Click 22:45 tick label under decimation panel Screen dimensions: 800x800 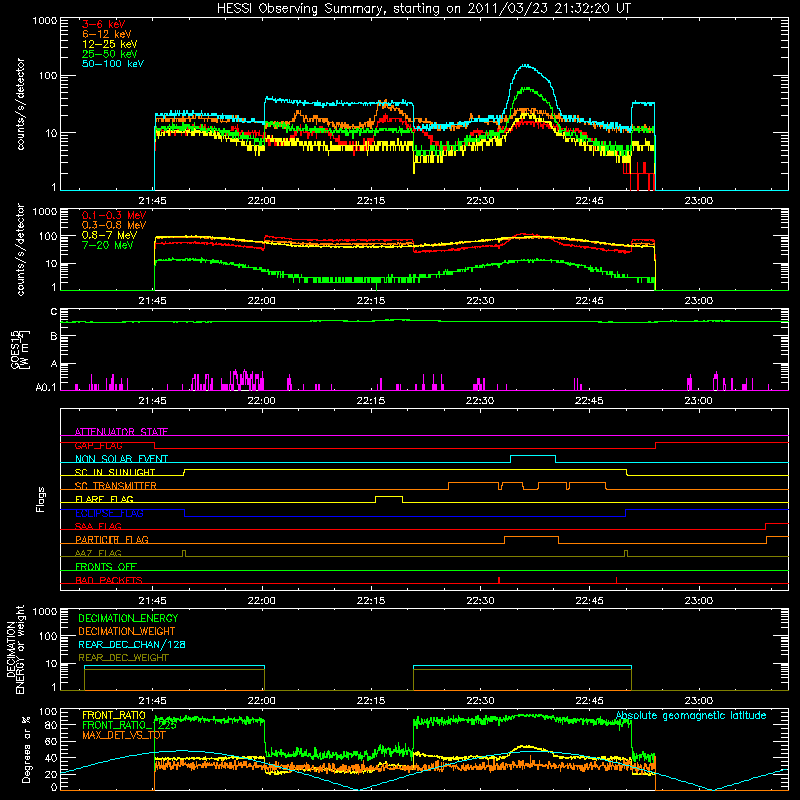click(x=589, y=701)
